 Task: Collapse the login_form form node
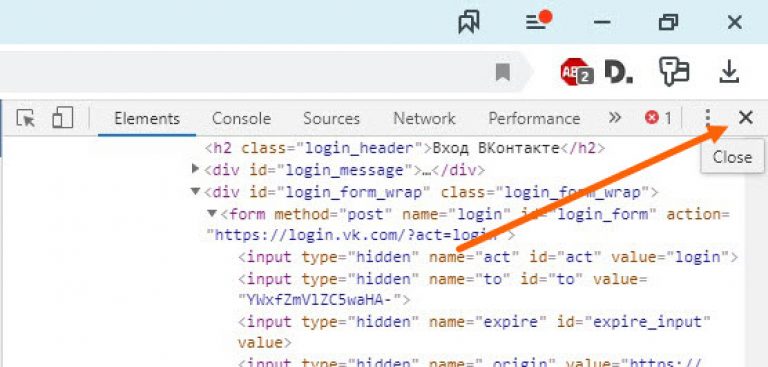[x=212, y=213]
